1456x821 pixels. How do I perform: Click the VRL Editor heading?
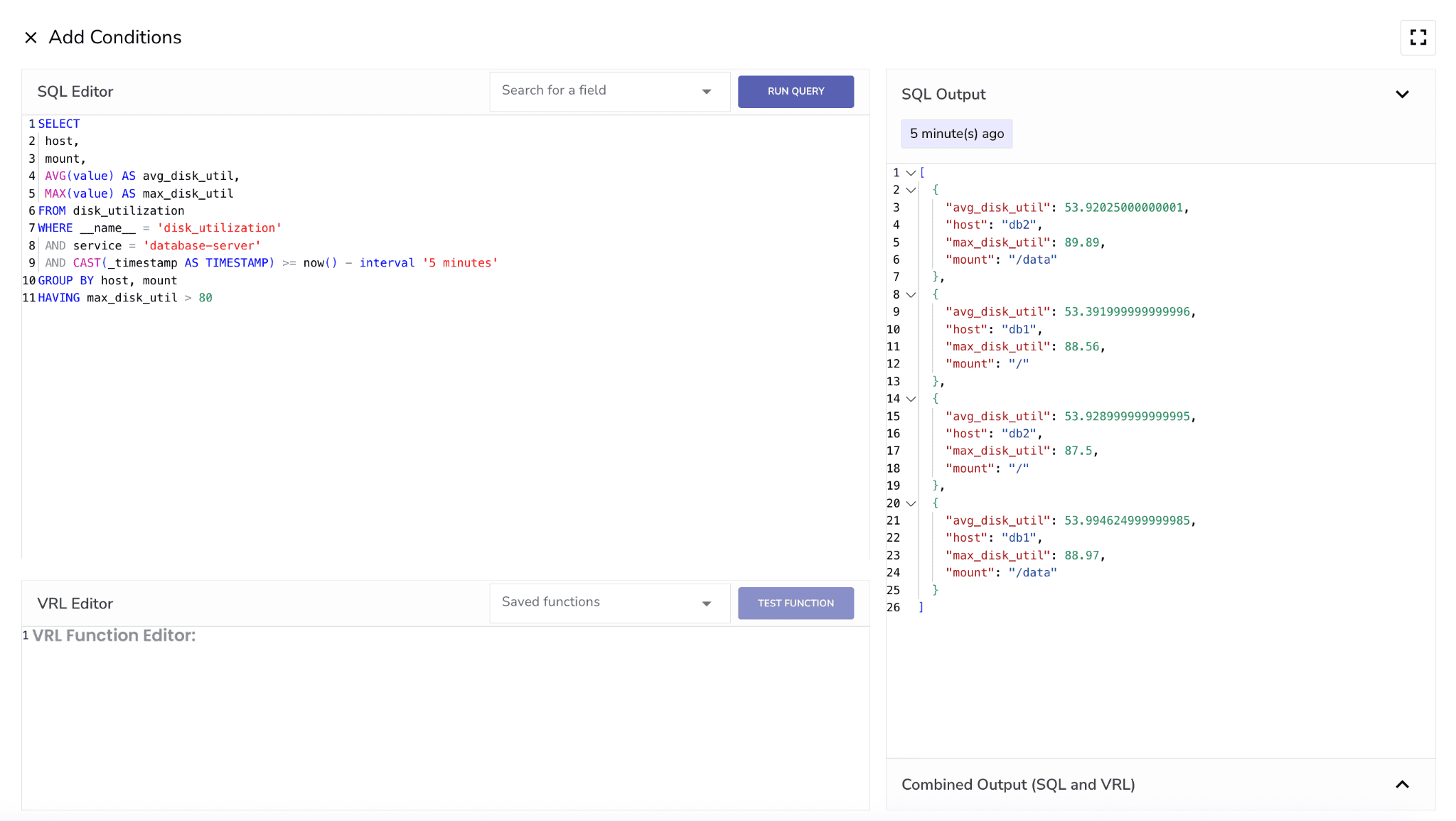(75, 604)
